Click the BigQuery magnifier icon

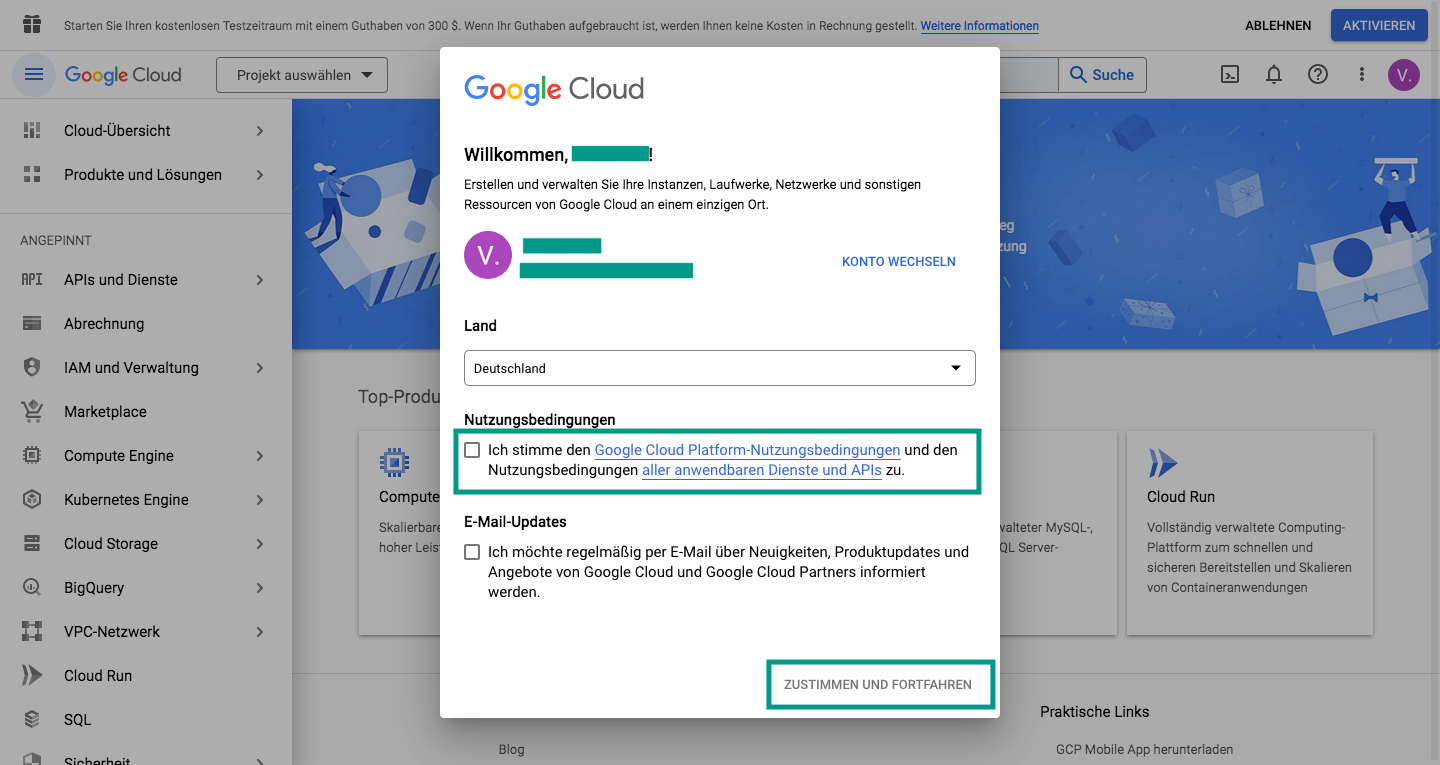(x=32, y=588)
